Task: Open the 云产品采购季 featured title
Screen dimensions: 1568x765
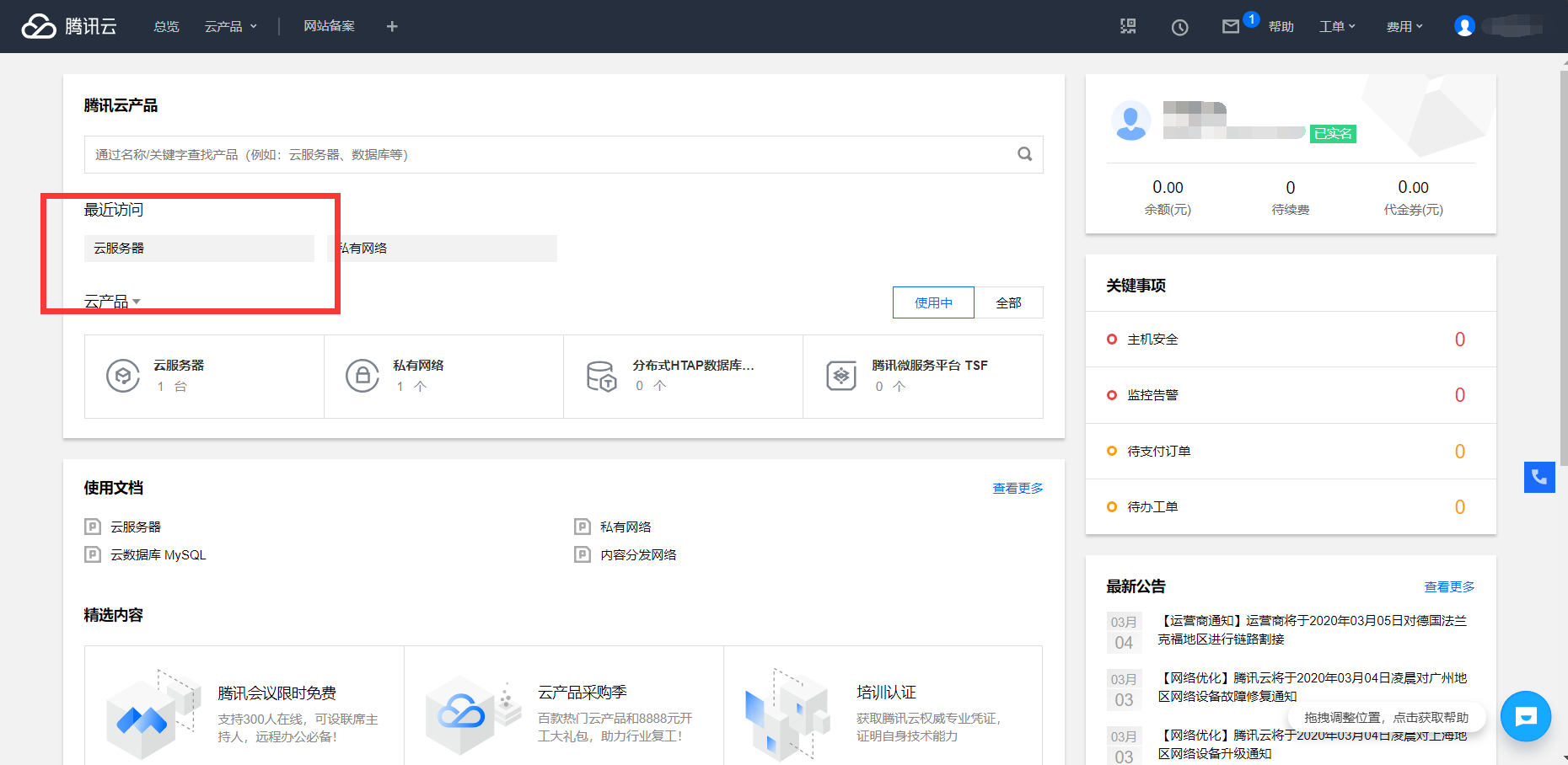Action: point(583,692)
